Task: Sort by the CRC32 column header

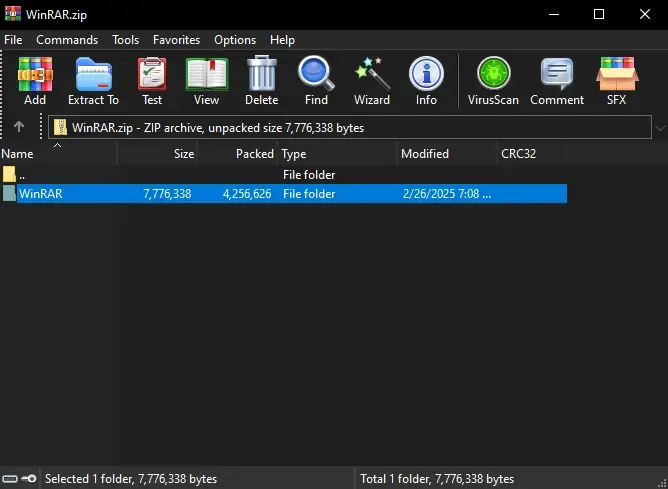Action: point(532,154)
